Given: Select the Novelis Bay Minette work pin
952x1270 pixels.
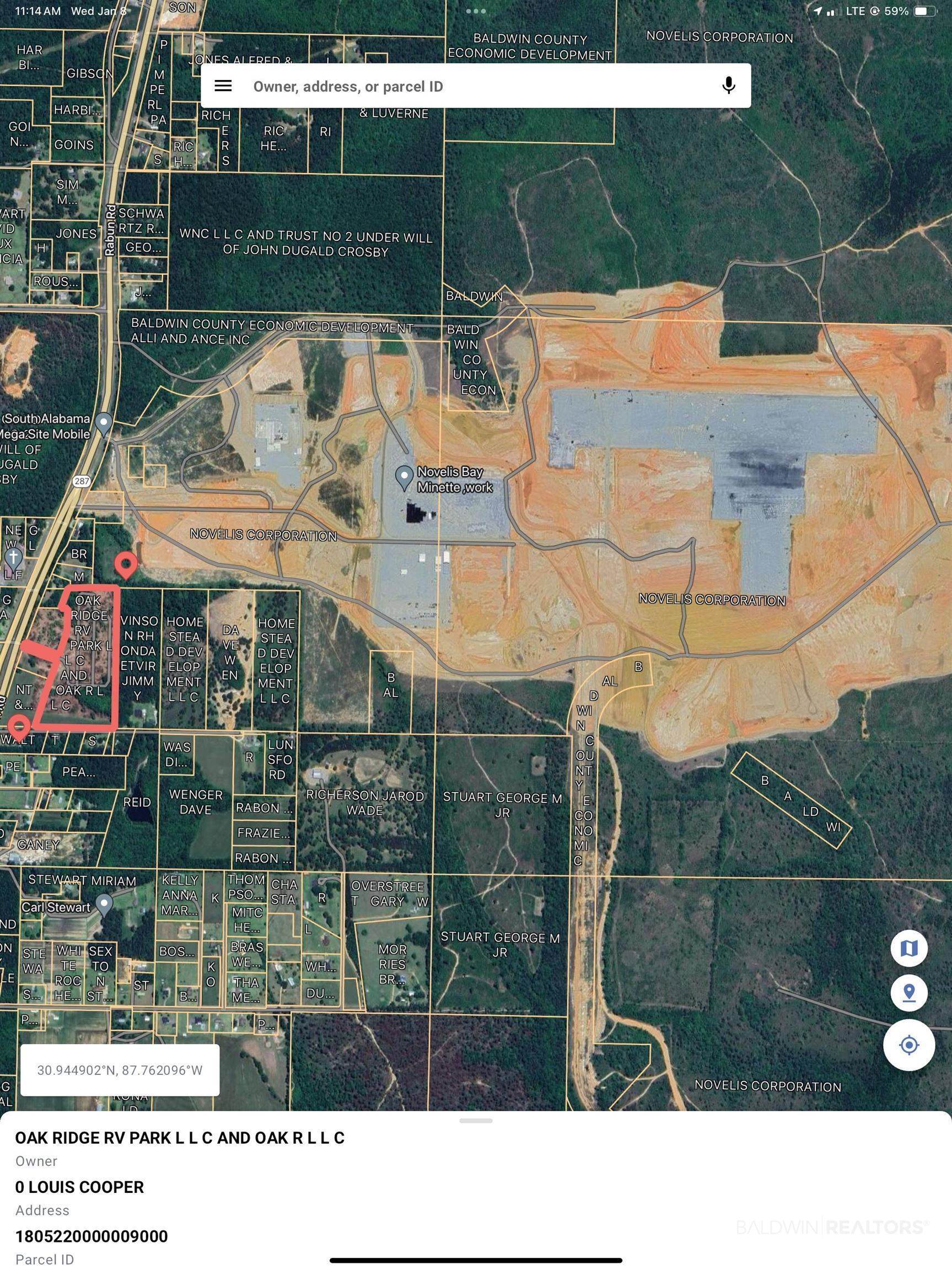Looking at the screenshot, I should click(404, 477).
